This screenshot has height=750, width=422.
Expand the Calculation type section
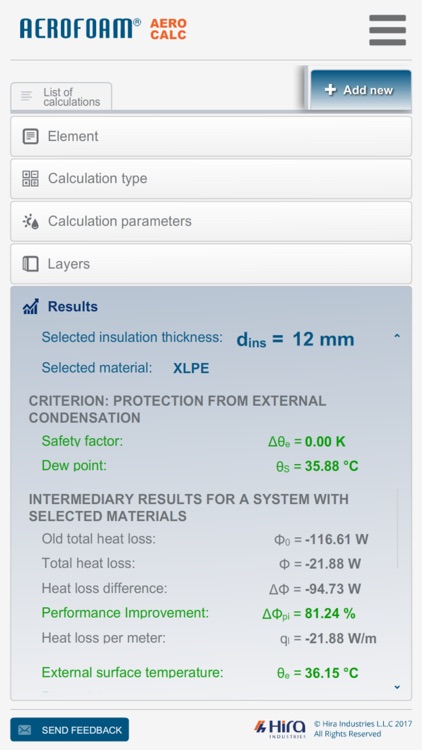pyautogui.click(x=211, y=179)
